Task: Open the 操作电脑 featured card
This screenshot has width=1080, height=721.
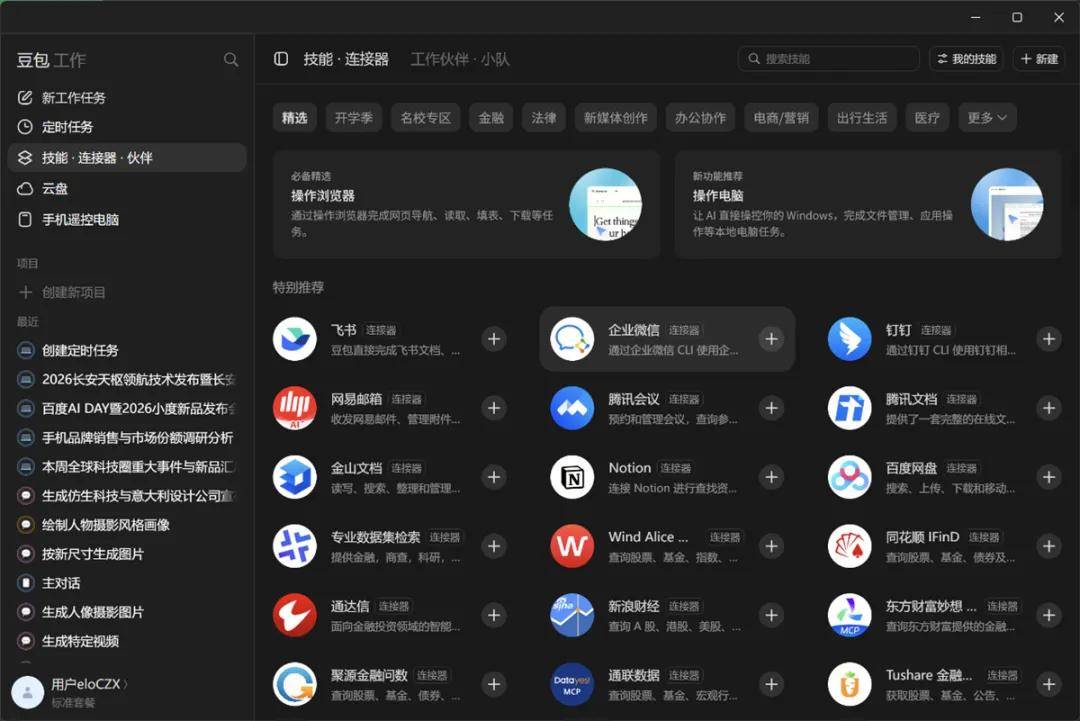Action: tap(868, 205)
